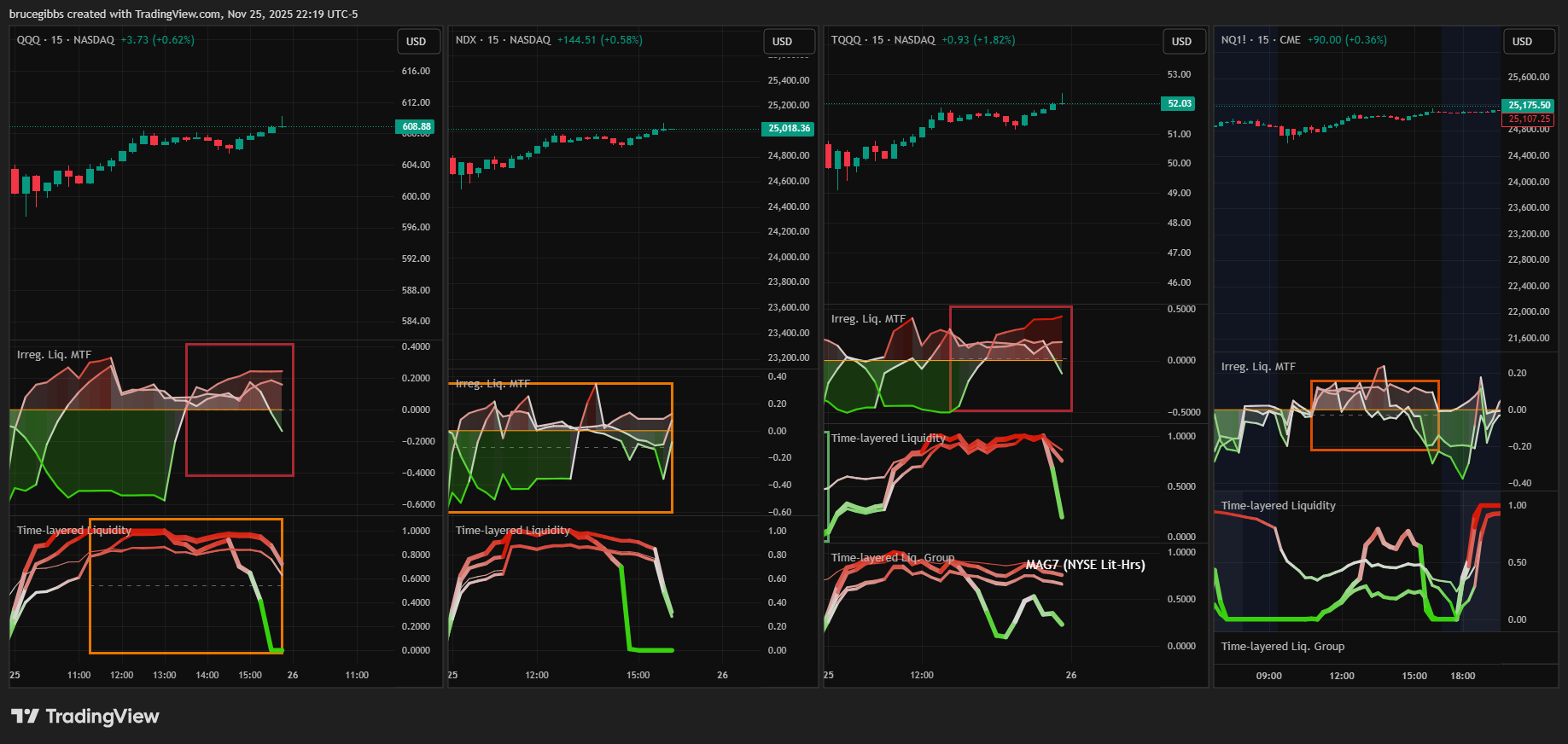1568x744 pixels.
Task: Click the 608.88 current price label
Action: click(x=417, y=126)
